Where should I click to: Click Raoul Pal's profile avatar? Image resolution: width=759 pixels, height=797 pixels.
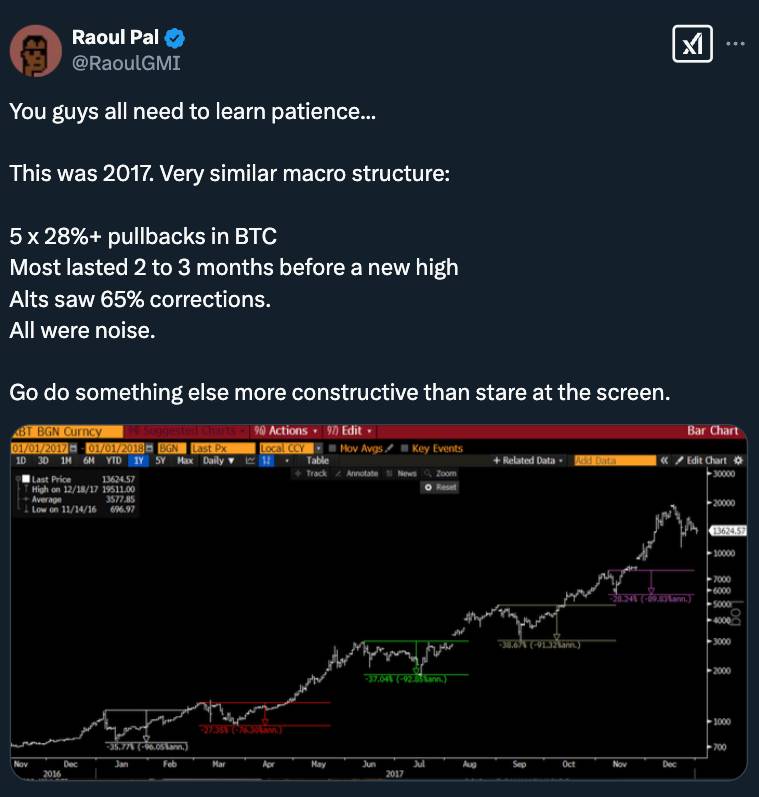[36, 51]
